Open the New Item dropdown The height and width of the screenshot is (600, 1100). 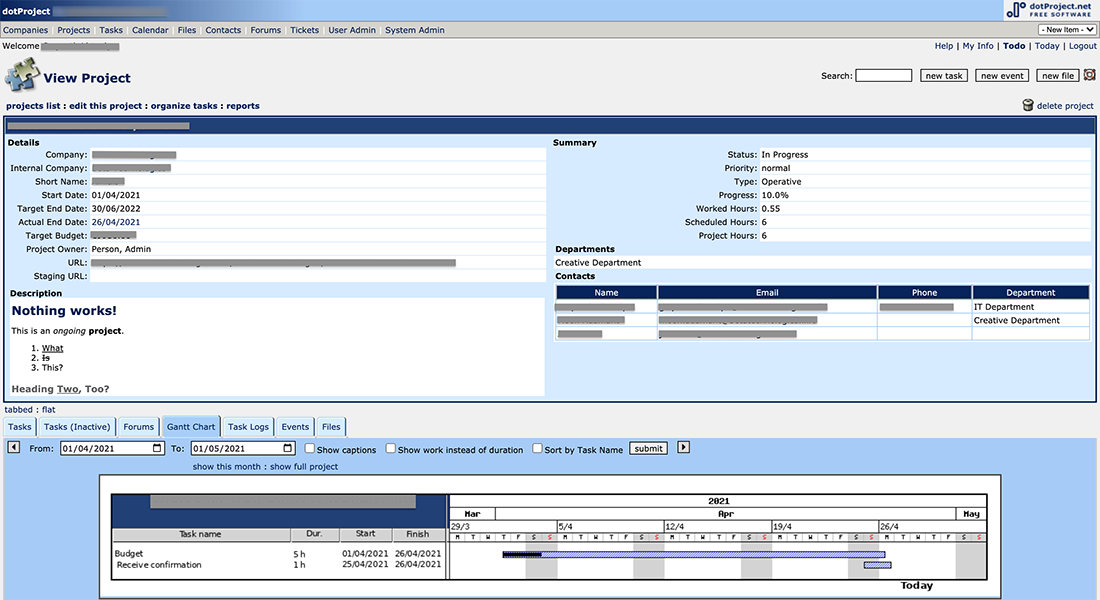point(1067,30)
